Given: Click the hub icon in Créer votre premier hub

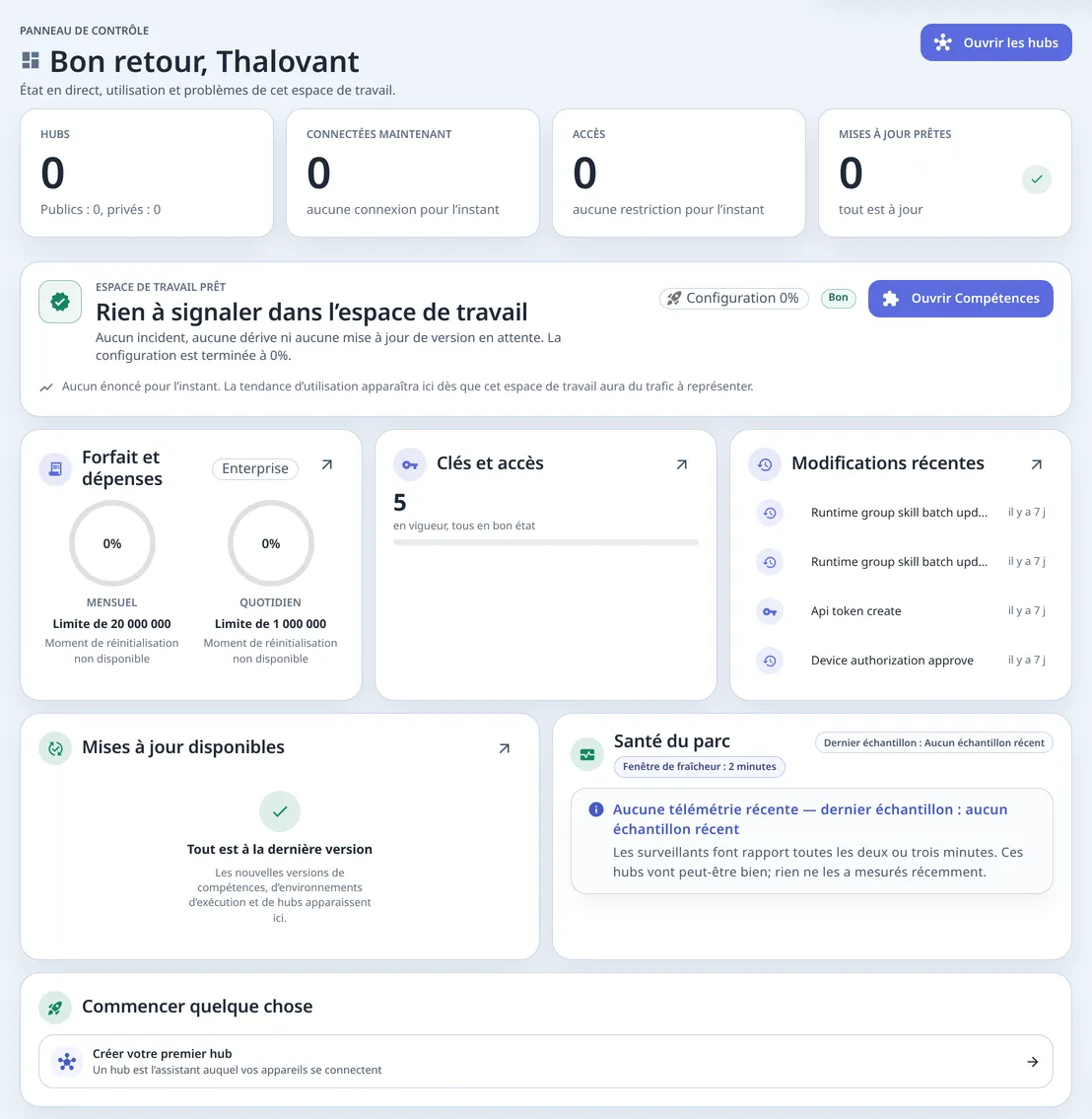Looking at the screenshot, I should pyautogui.click(x=67, y=1061).
